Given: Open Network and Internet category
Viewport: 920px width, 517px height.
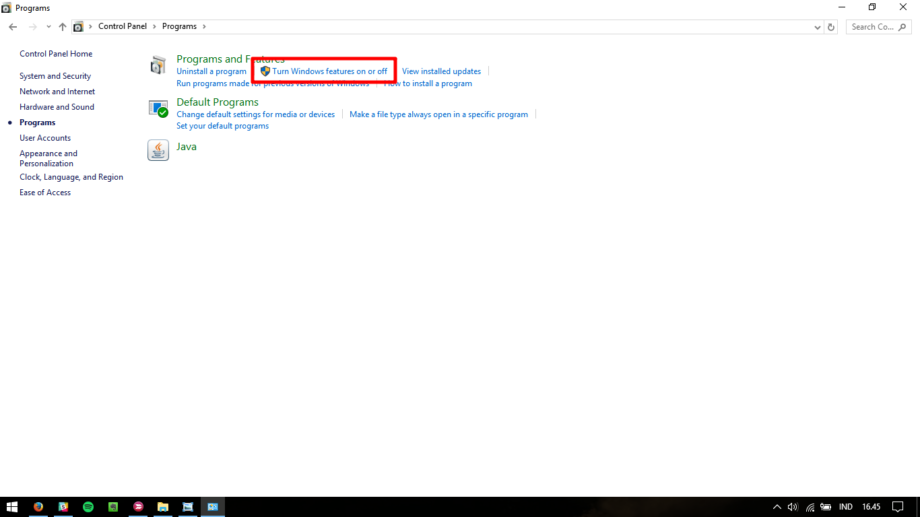Looking at the screenshot, I should point(57,92).
